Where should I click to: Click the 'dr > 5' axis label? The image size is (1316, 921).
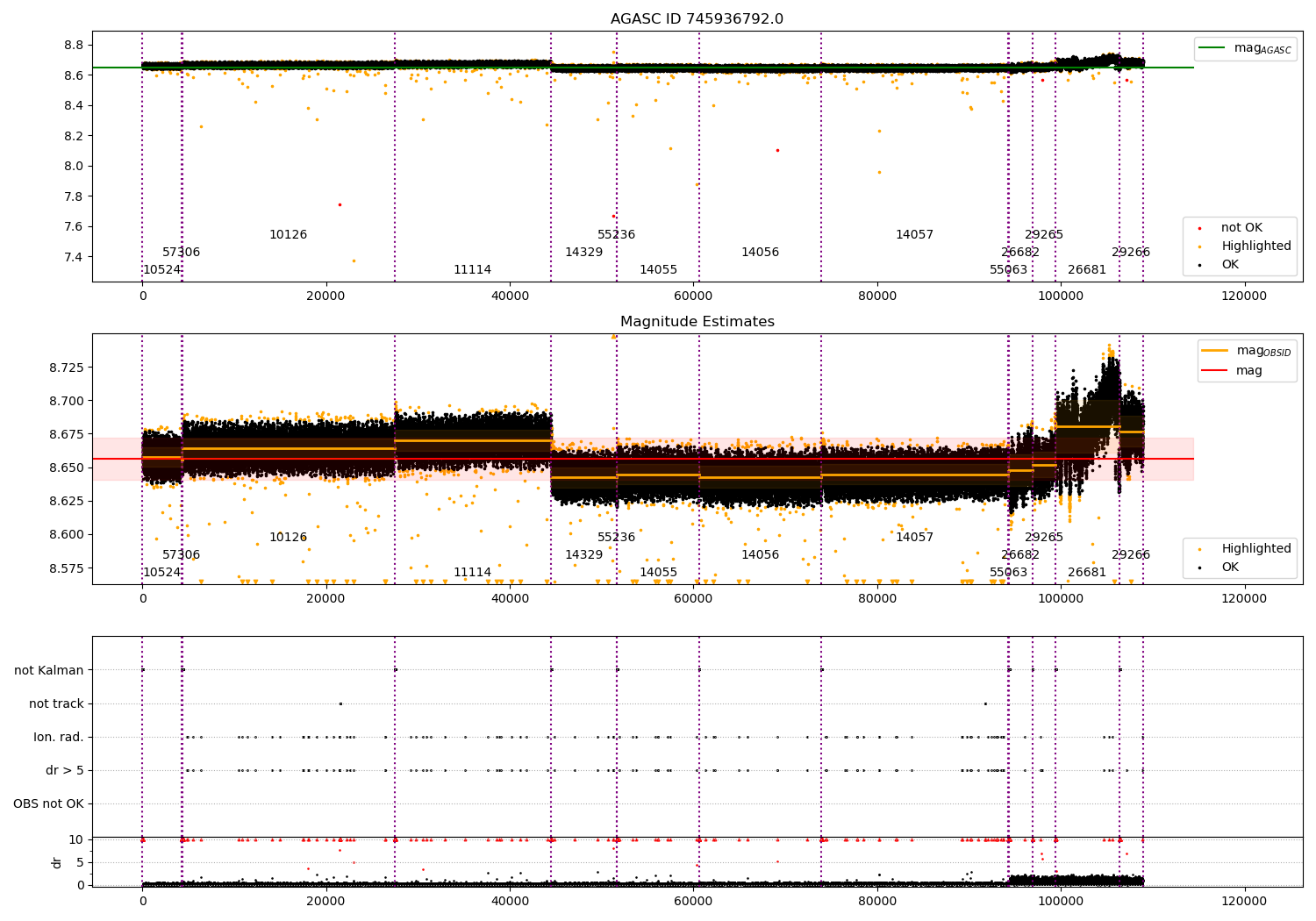[x=65, y=770]
